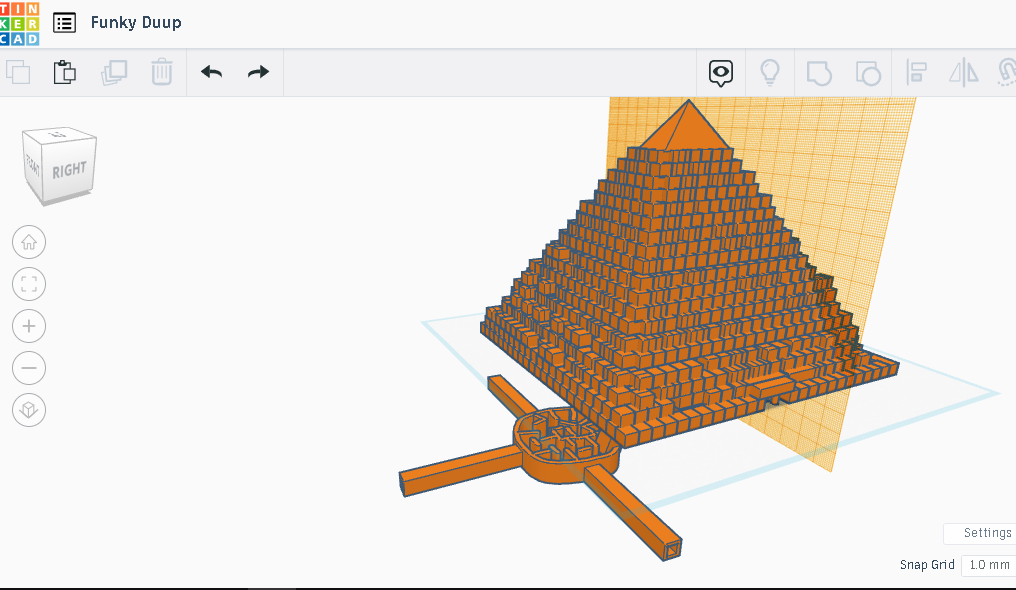Undo the last action
Viewport: 1016px width, 590px height.
coord(211,72)
